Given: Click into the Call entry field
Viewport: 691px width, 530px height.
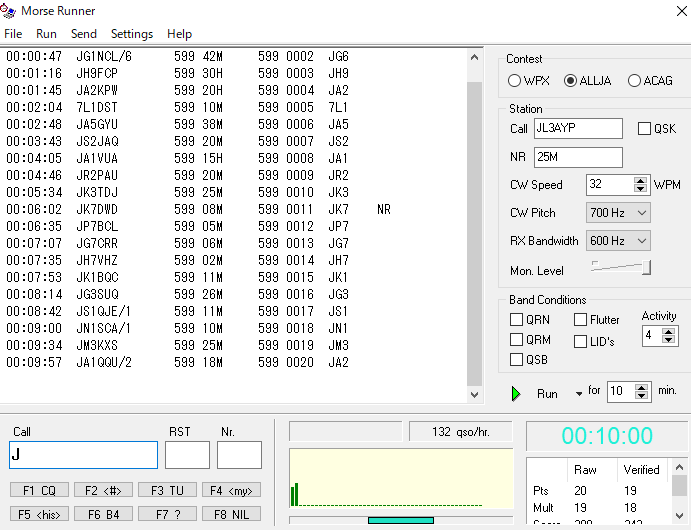Looking at the screenshot, I should point(83,455).
